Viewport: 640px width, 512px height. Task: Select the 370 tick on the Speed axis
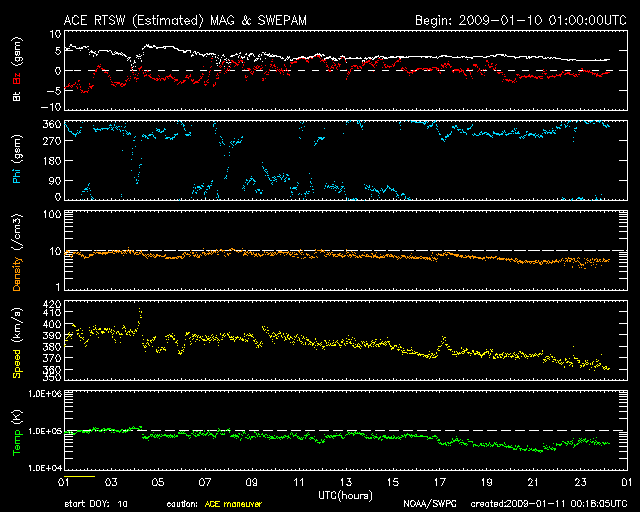click(x=51, y=358)
